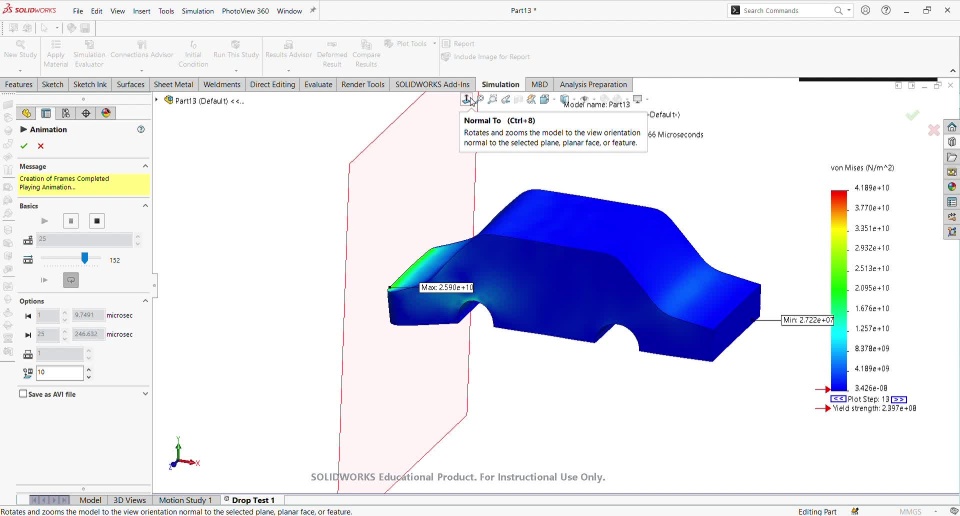
Task: Increase the value 10 with stepper up arrow
Action: click(x=89, y=369)
